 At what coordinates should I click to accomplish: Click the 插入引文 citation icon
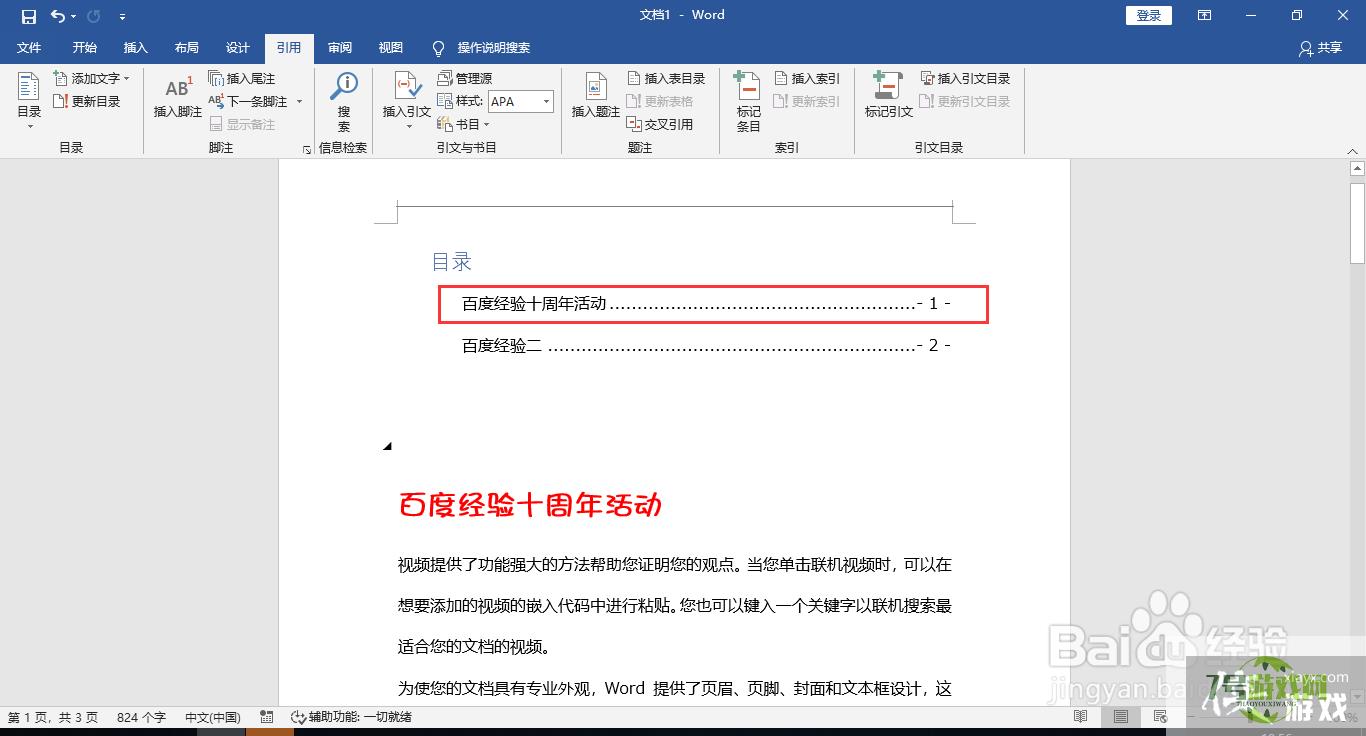407,101
